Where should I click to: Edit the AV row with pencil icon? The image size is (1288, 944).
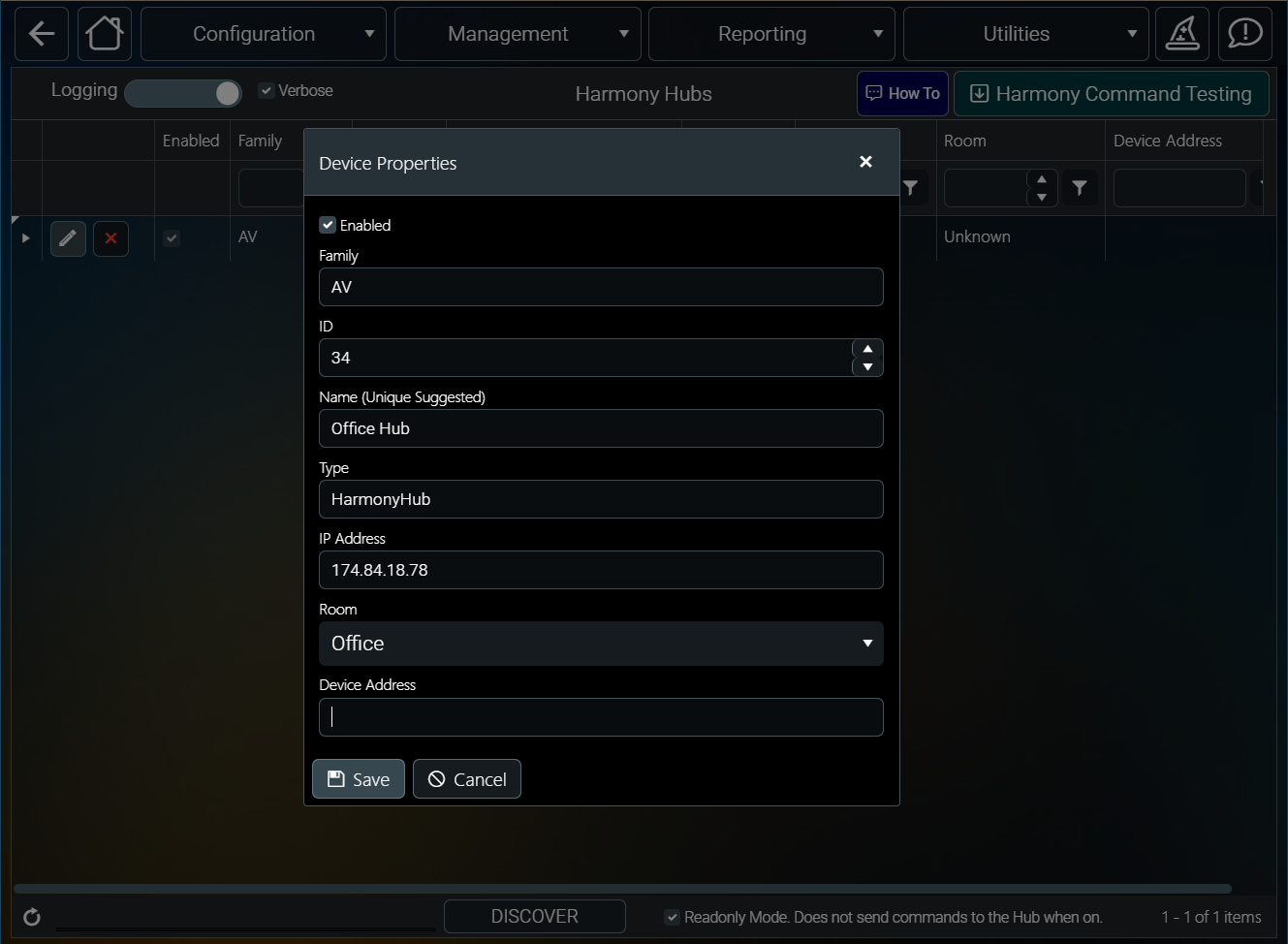coord(68,238)
